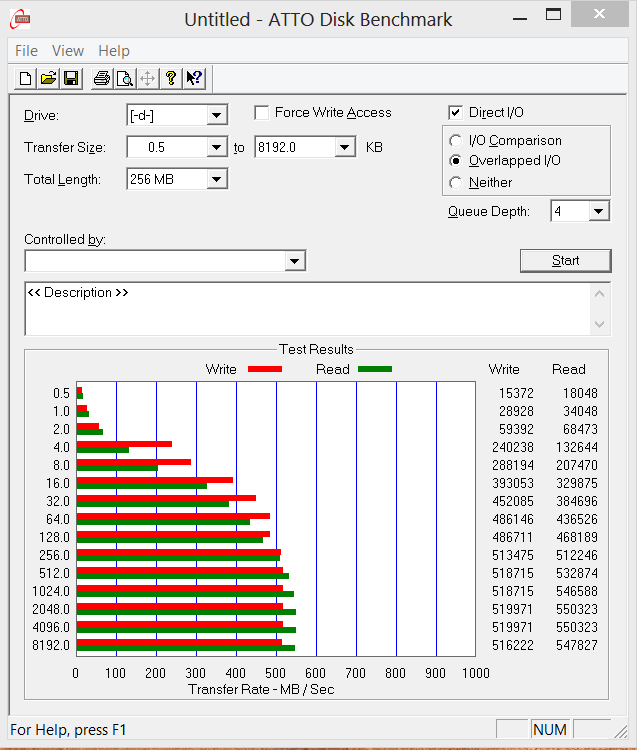Enable the Force Write Access checkbox

pyautogui.click(x=262, y=113)
